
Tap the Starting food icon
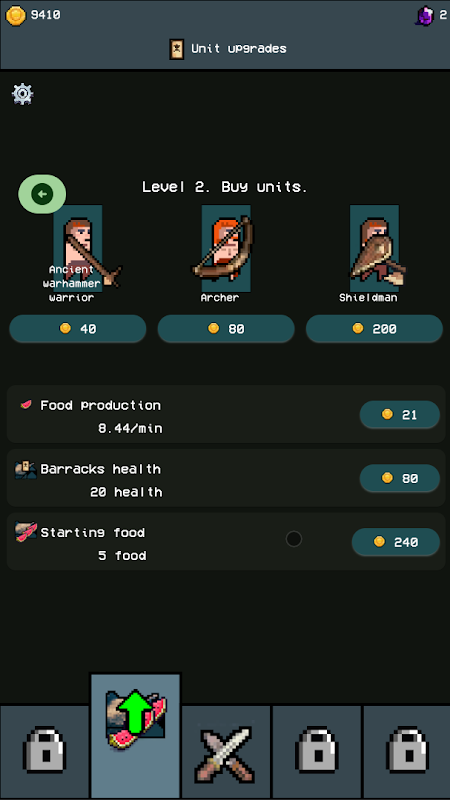(26, 532)
